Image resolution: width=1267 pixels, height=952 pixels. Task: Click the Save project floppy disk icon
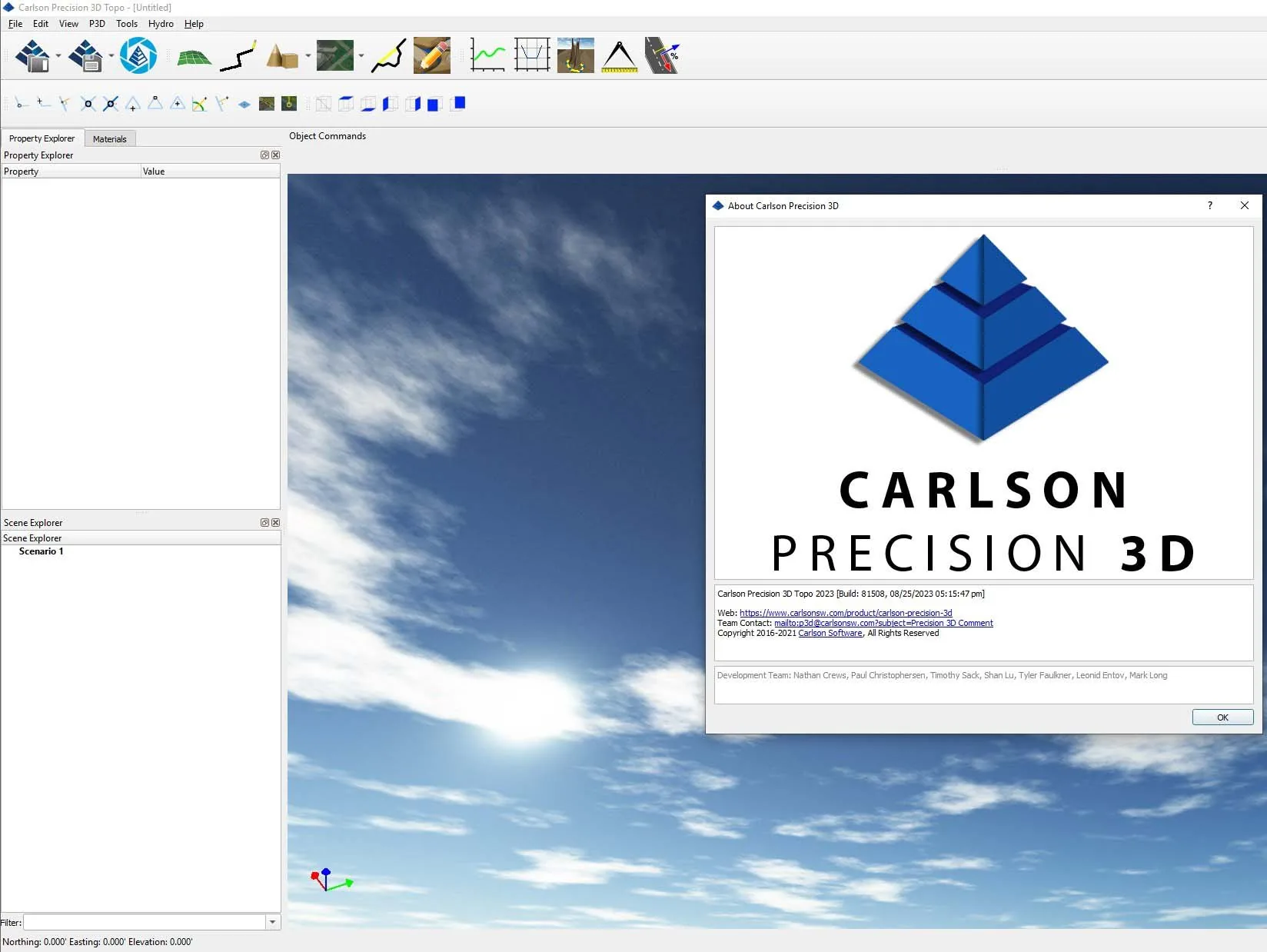pyautogui.click(x=85, y=55)
